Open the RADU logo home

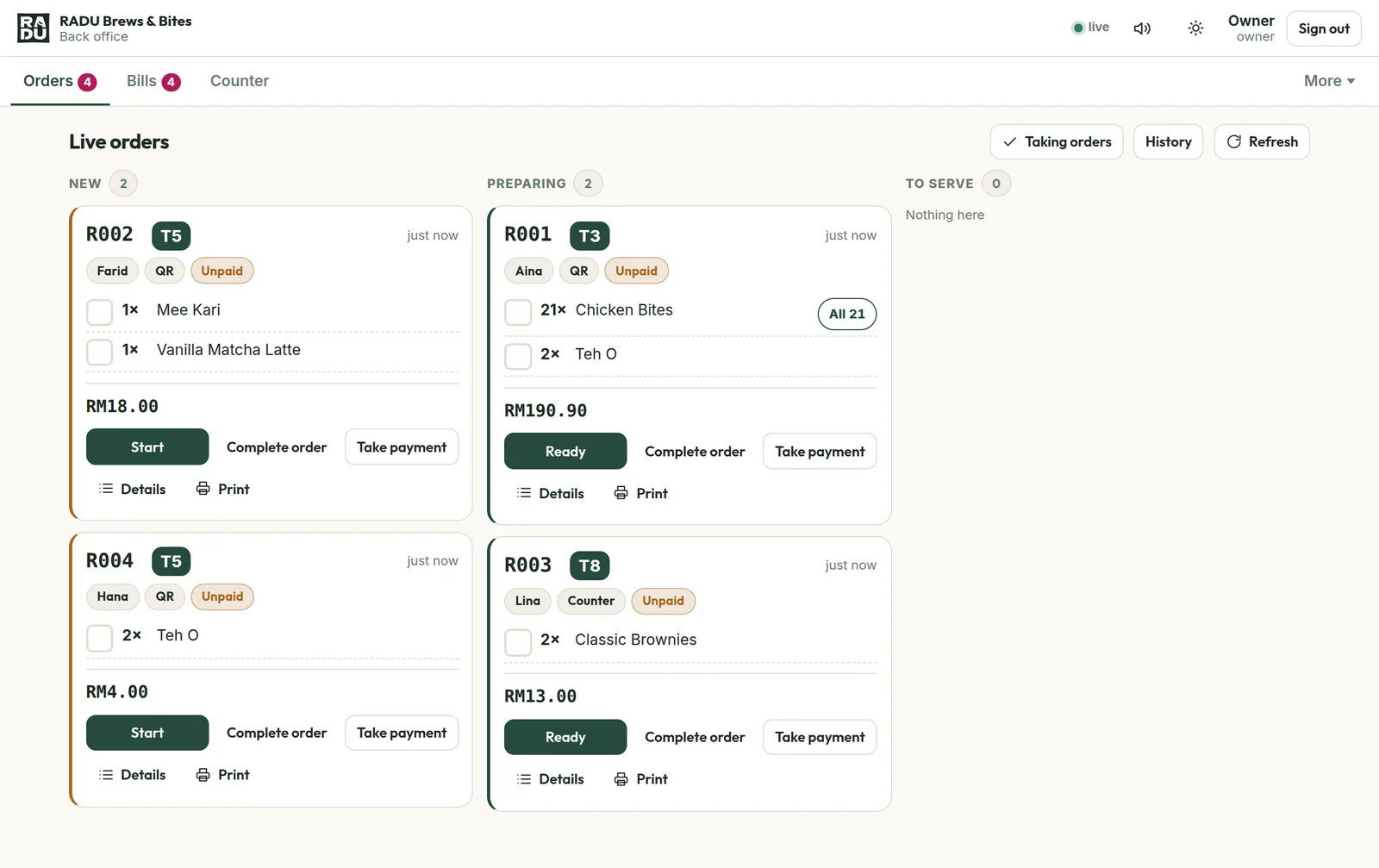(x=34, y=28)
